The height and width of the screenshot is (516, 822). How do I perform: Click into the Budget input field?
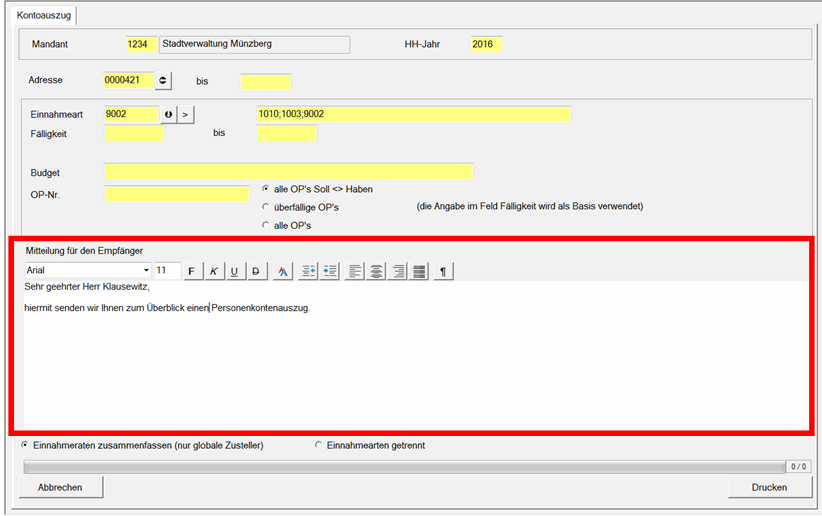[288, 172]
